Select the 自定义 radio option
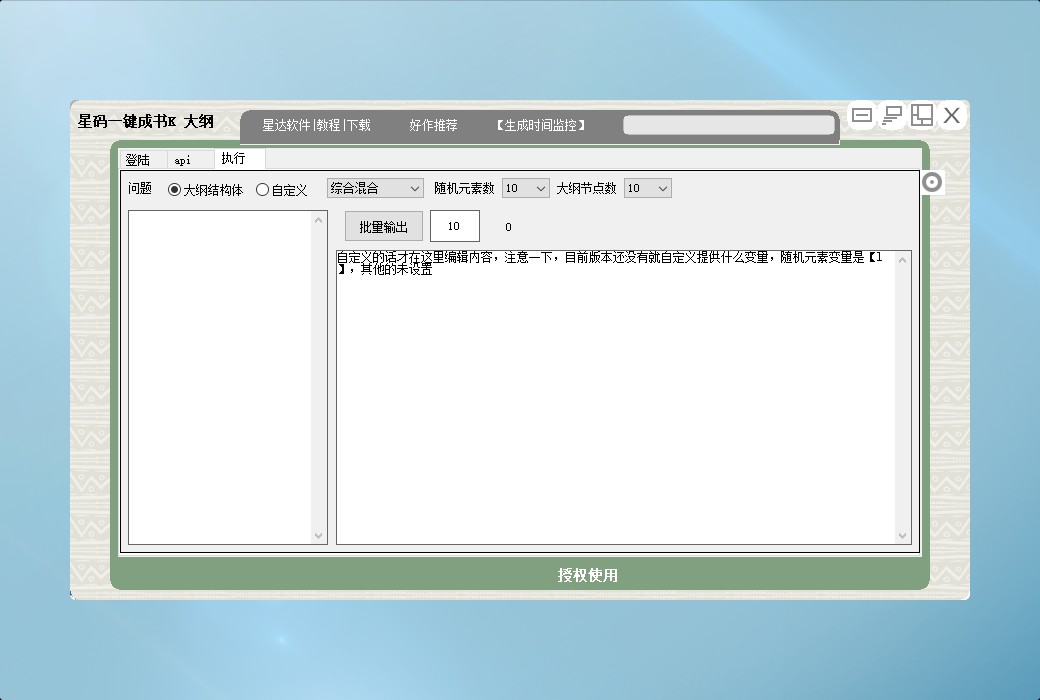The width and height of the screenshot is (1040, 700). (263, 189)
